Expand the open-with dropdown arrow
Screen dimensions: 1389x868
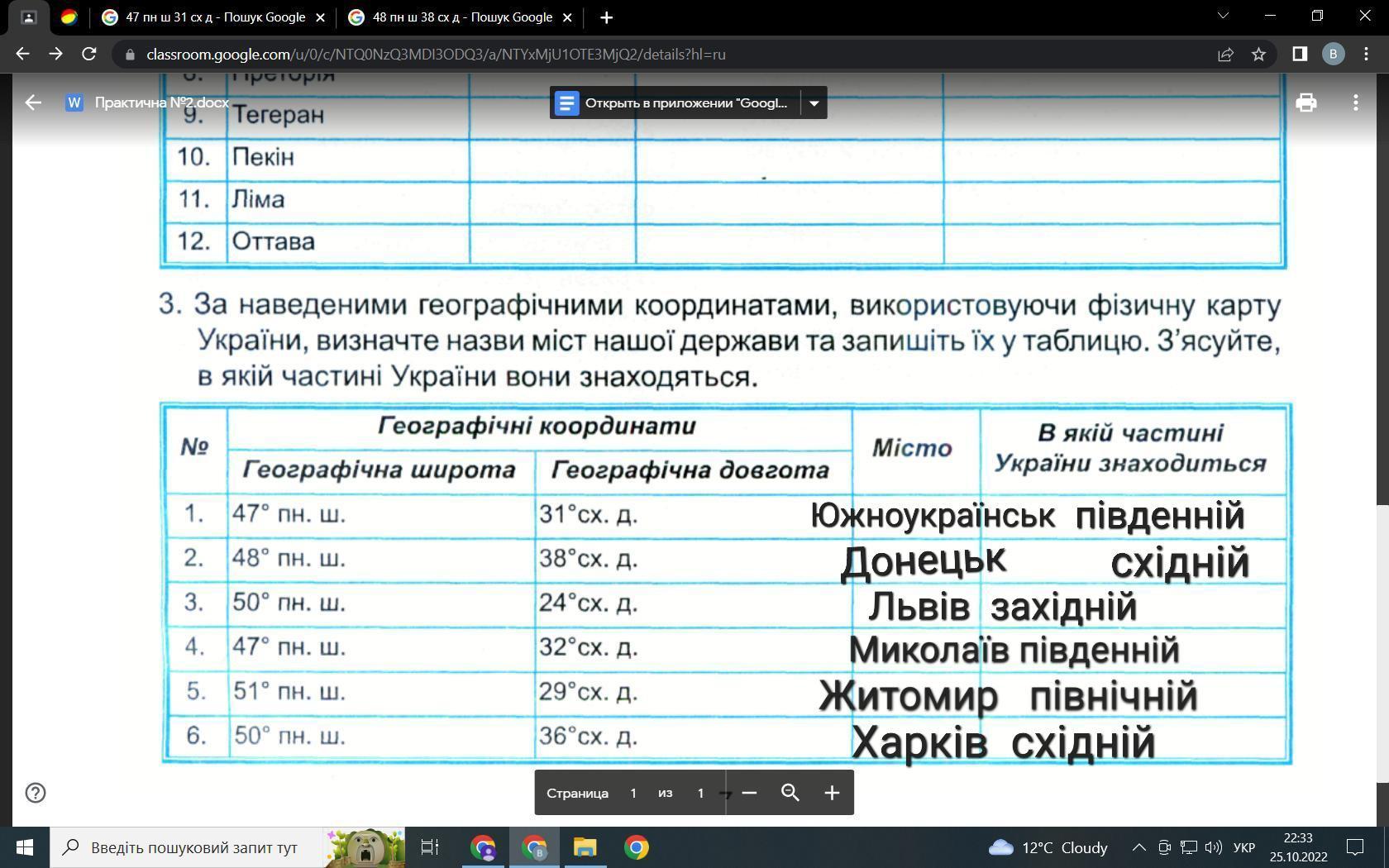click(x=814, y=103)
